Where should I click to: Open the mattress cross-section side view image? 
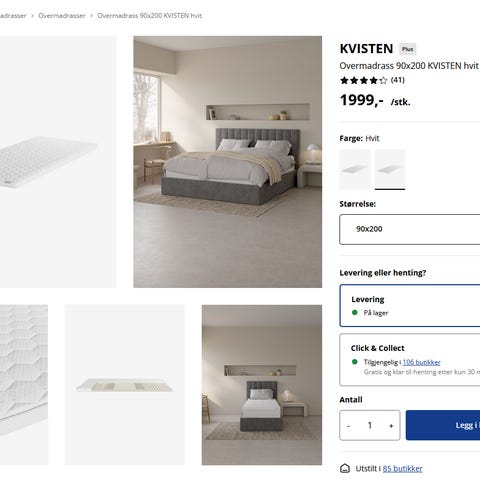(124, 385)
